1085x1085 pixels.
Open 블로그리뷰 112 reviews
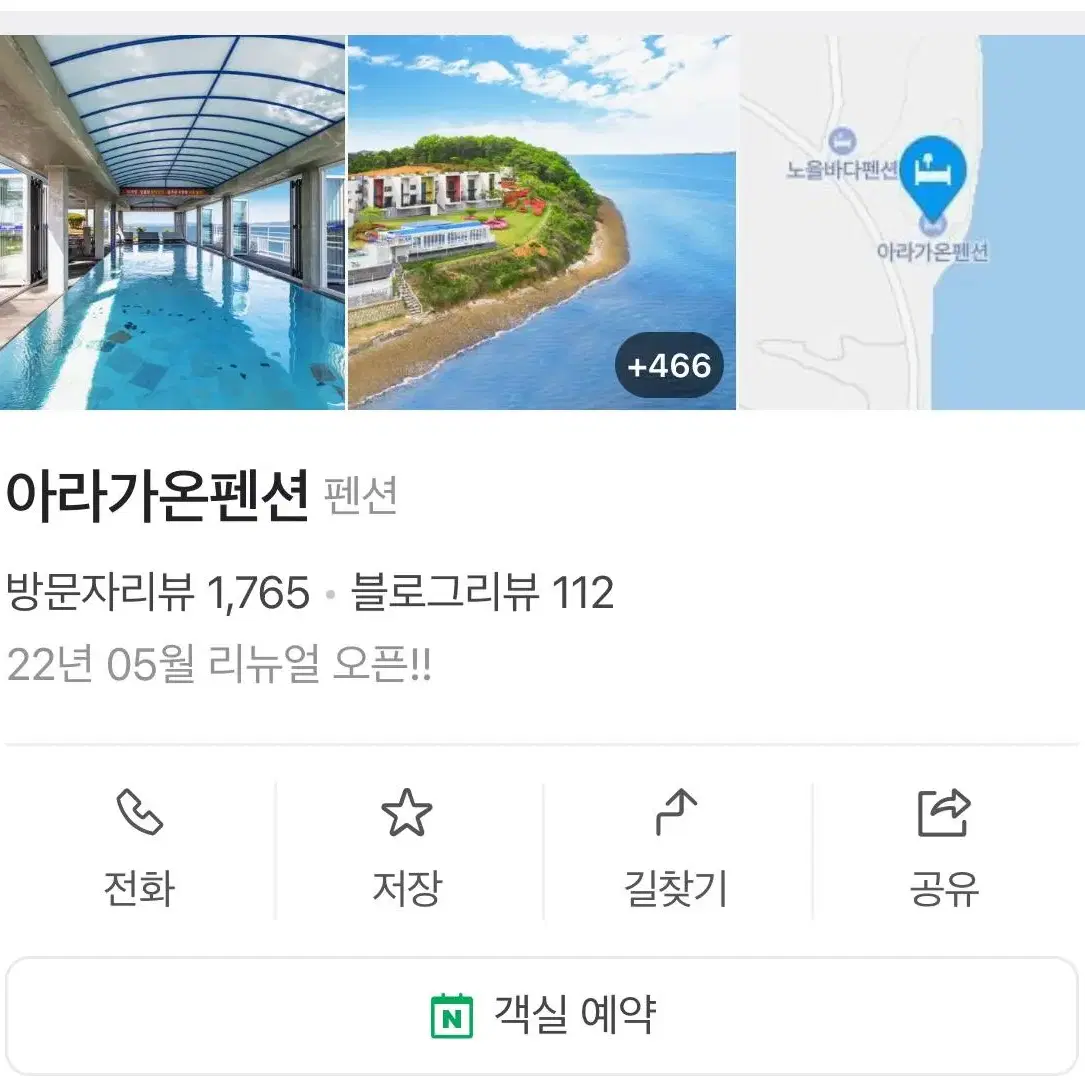click(482, 592)
